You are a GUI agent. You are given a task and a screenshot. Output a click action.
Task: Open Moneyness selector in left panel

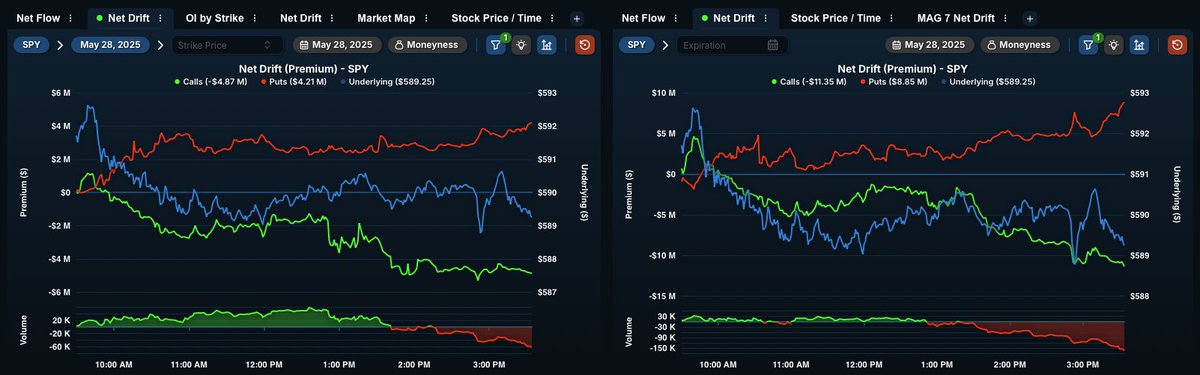click(427, 45)
